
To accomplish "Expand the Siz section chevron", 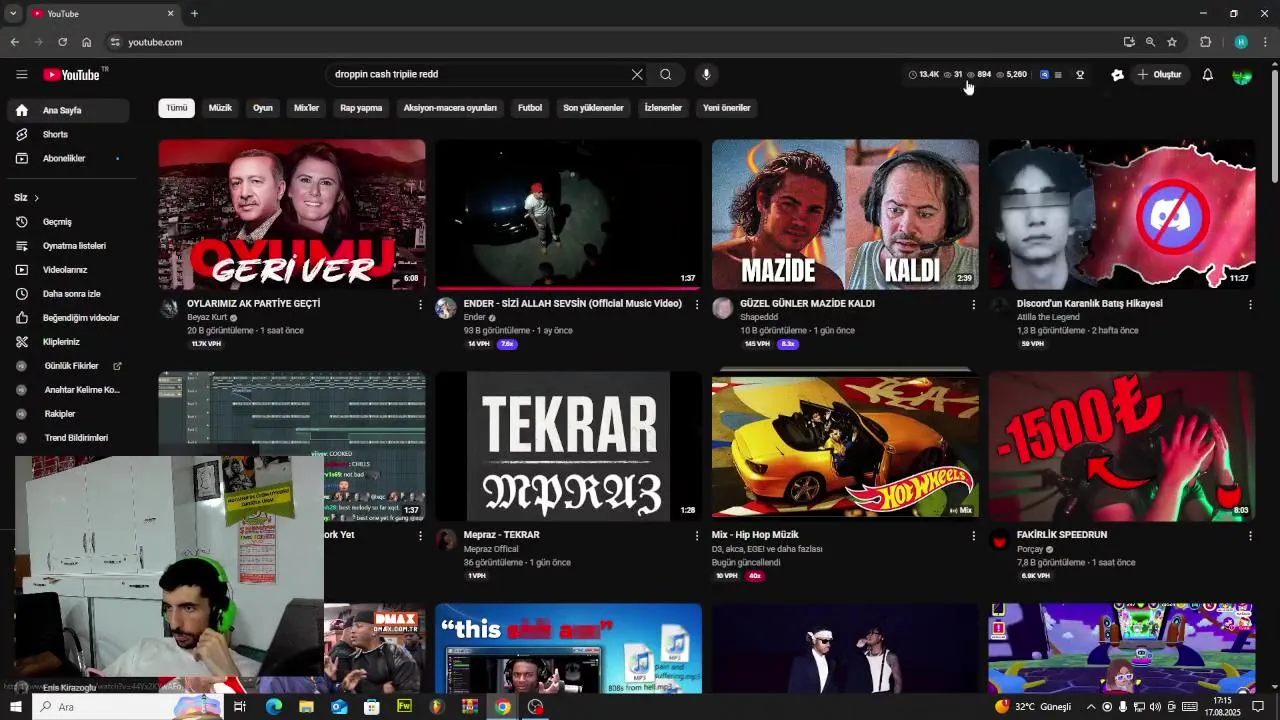I will click(36, 198).
